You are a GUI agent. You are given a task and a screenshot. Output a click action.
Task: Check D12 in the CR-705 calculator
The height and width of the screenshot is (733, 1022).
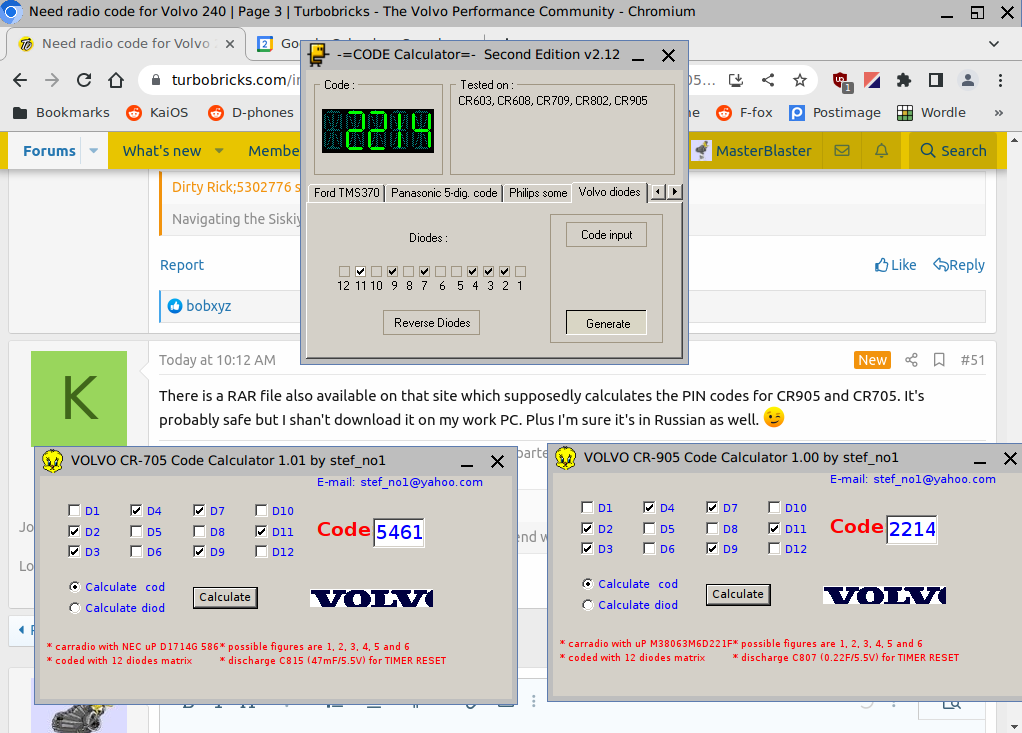click(x=261, y=552)
